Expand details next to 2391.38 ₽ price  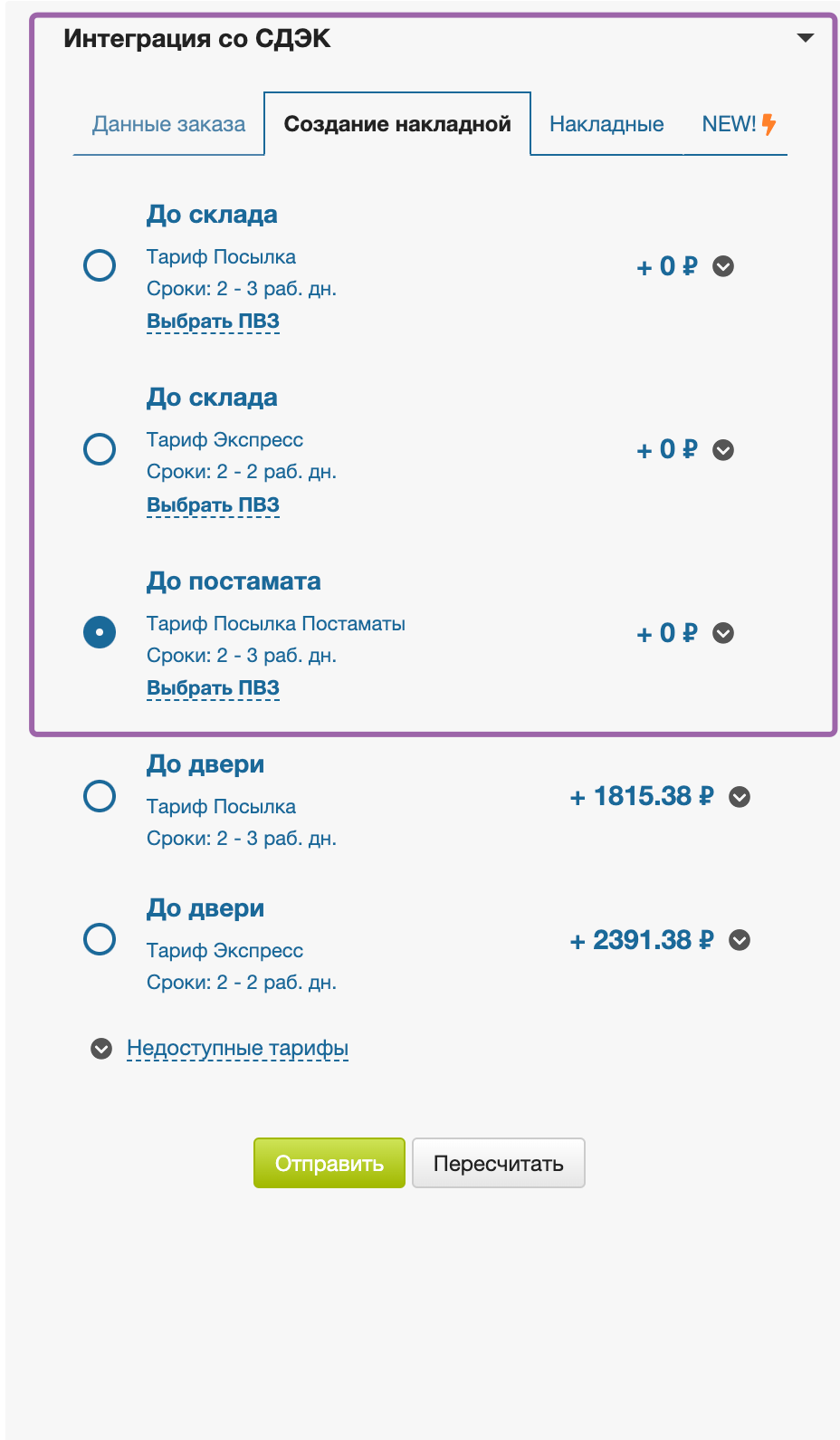(x=740, y=940)
